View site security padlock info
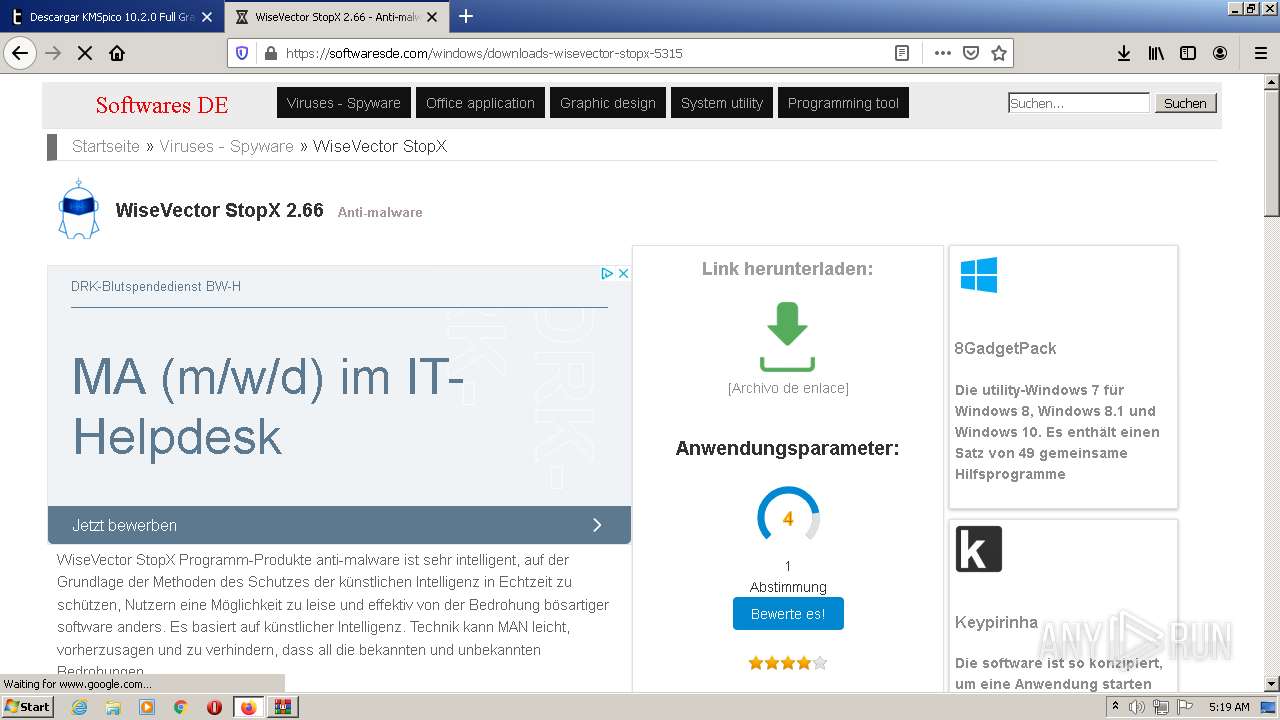The height and width of the screenshot is (720, 1280). point(269,53)
